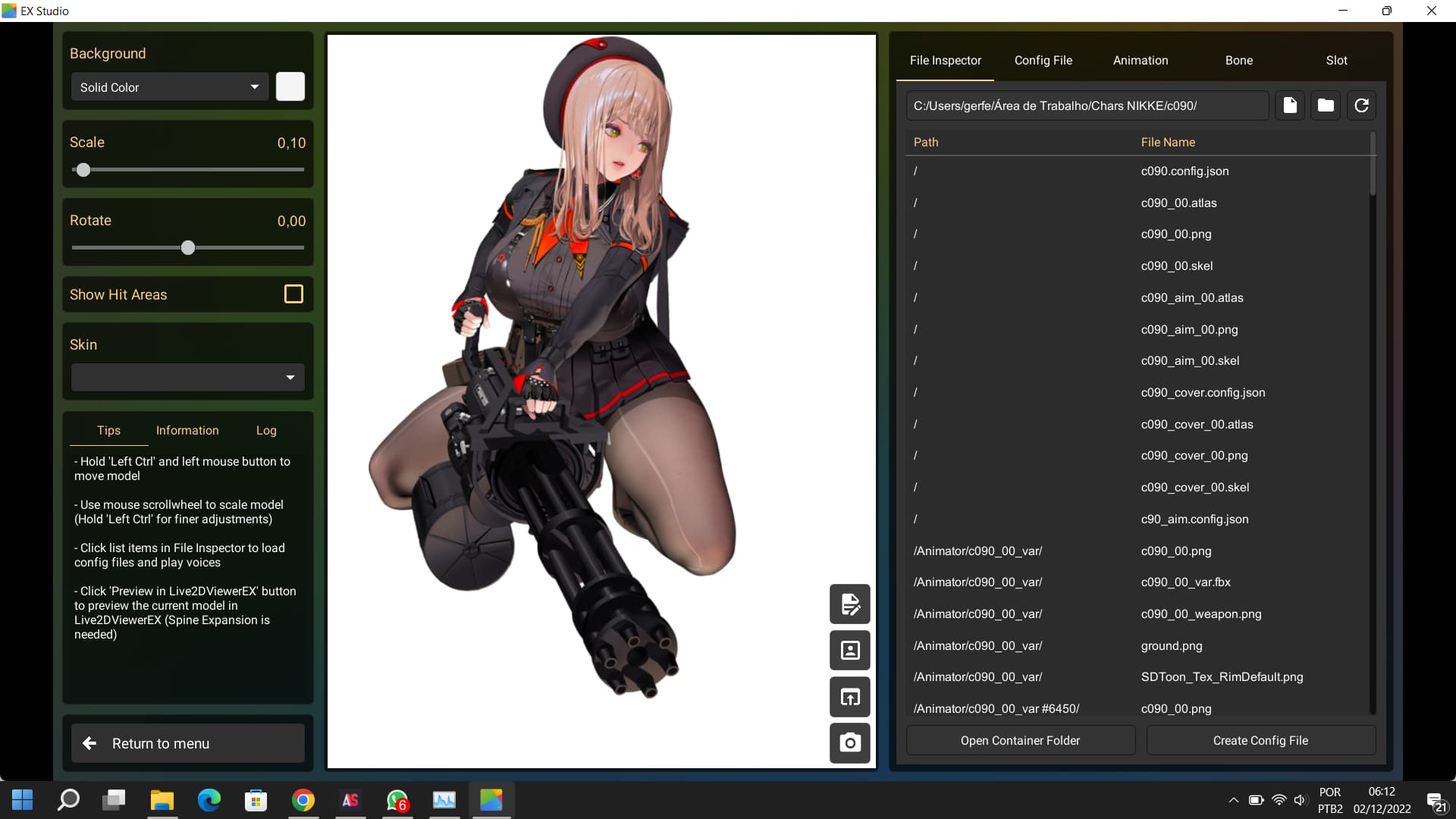
Task: Select c090_cover_00.png file
Action: pos(1137,456)
